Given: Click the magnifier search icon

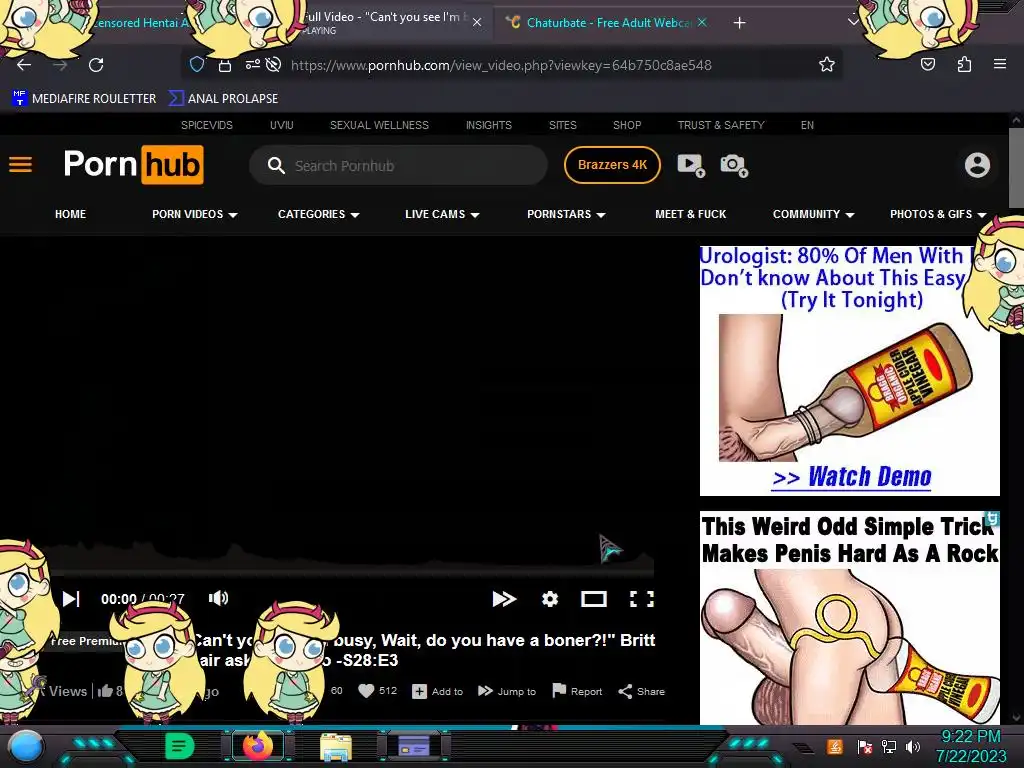Looking at the screenshot, I should [276, 166].
